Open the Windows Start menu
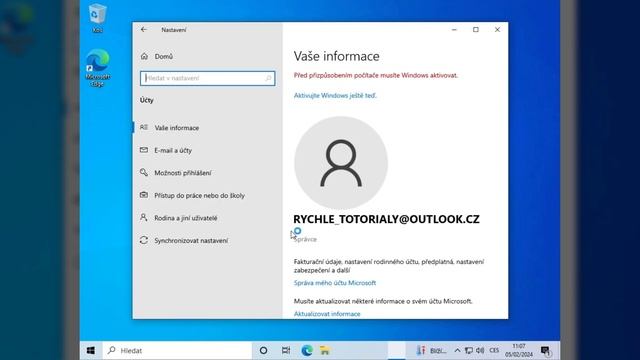 click(91, 350)
